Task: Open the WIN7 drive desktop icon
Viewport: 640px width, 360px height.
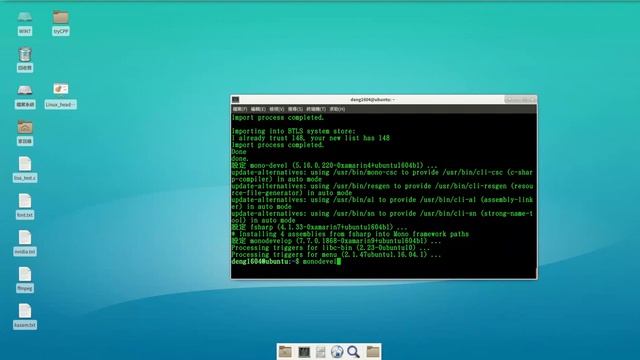Action: [25, 22]
